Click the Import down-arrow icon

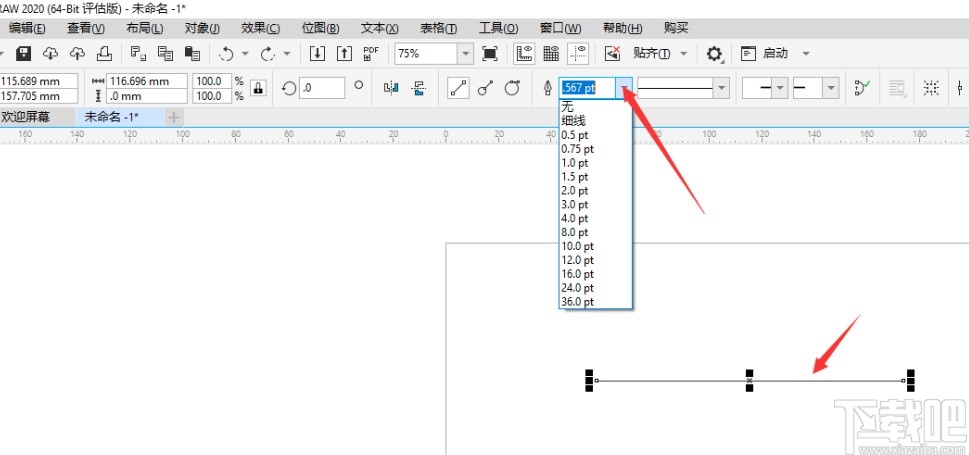tap(317, 54)
